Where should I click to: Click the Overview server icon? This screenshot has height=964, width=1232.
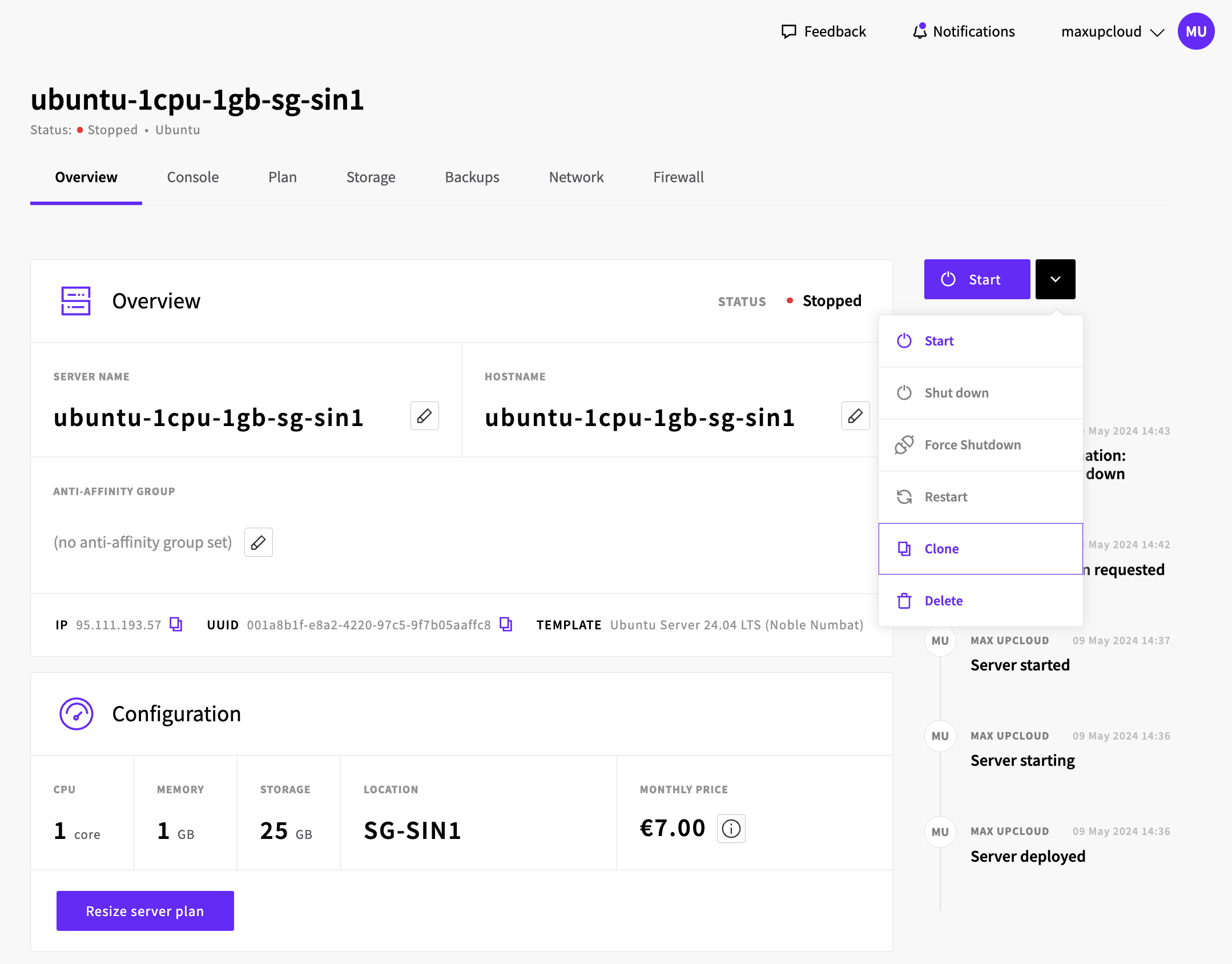[x=76, y=301]
